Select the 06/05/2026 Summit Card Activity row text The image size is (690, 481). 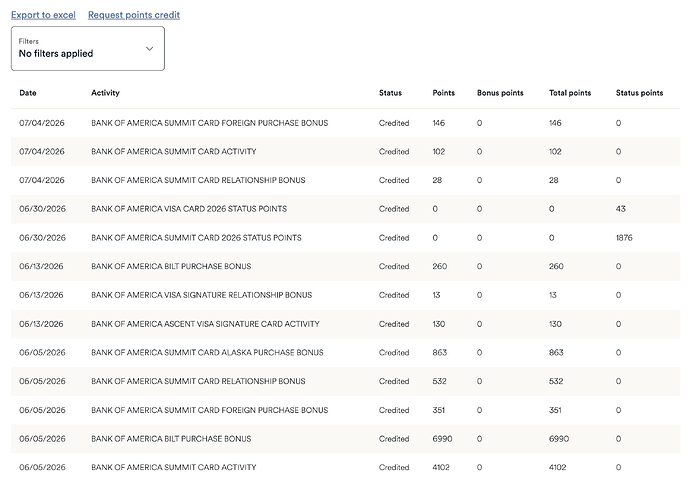coord(173,468)
